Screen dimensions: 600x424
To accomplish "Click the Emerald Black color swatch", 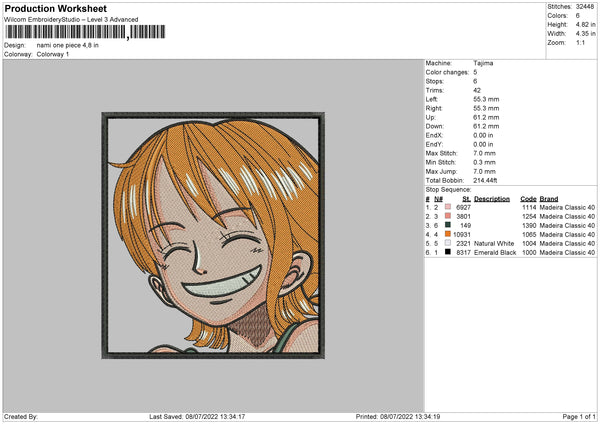I will point(448,252).
